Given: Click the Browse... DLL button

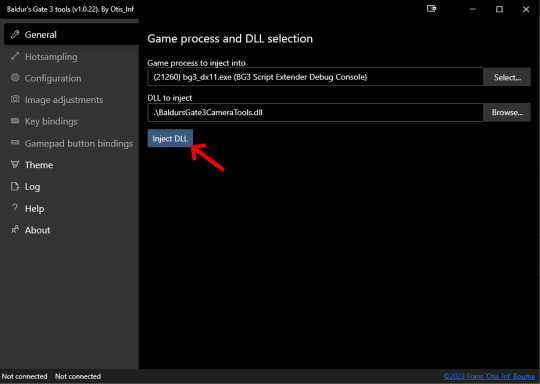Looking at the screenshot, I should coord(507,113).
